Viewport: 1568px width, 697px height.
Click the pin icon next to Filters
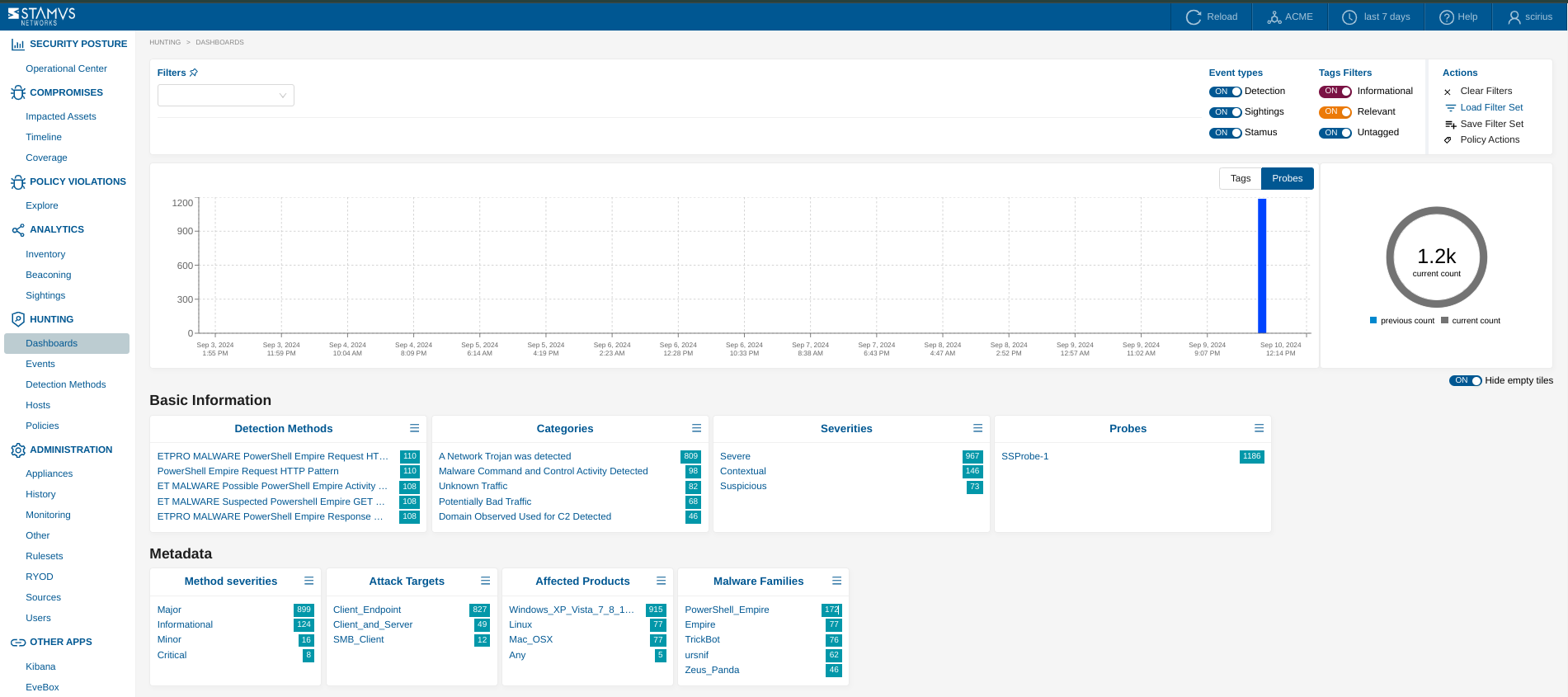click(194, 73)
